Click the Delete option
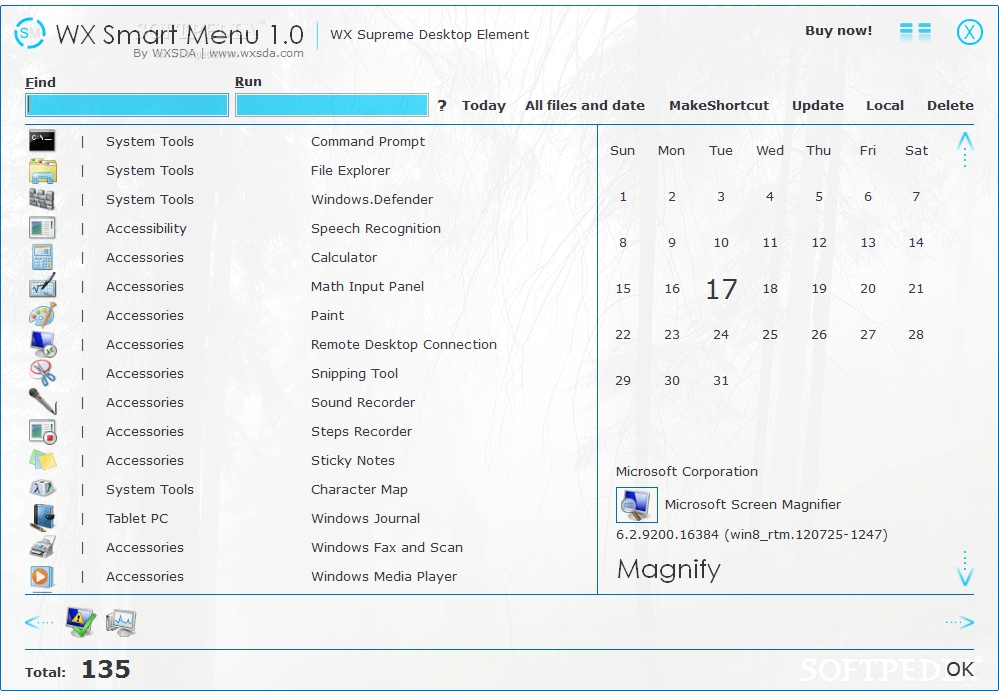The image size is (999, 691). (x=950, y=106)
